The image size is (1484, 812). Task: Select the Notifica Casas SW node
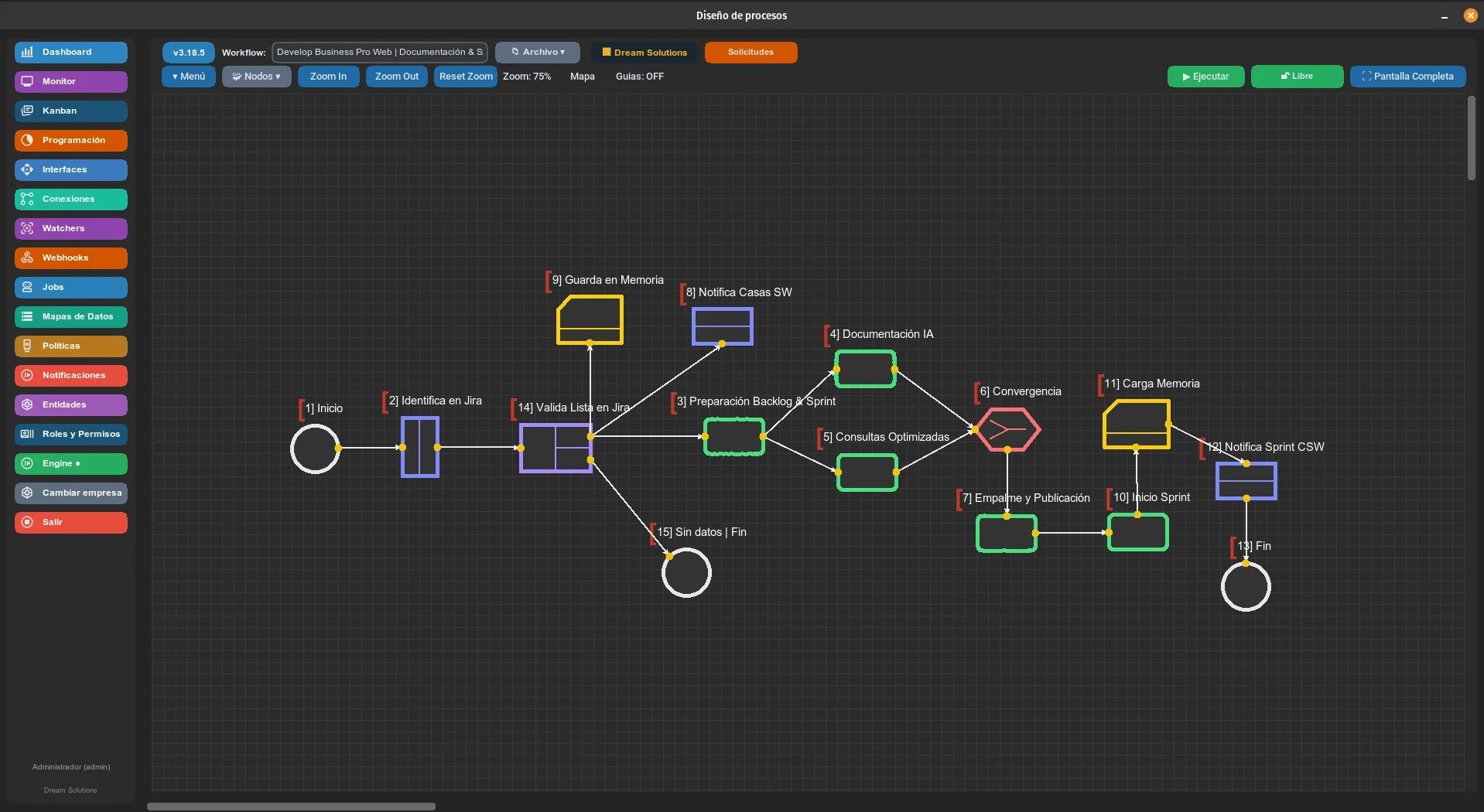[722, 326]
